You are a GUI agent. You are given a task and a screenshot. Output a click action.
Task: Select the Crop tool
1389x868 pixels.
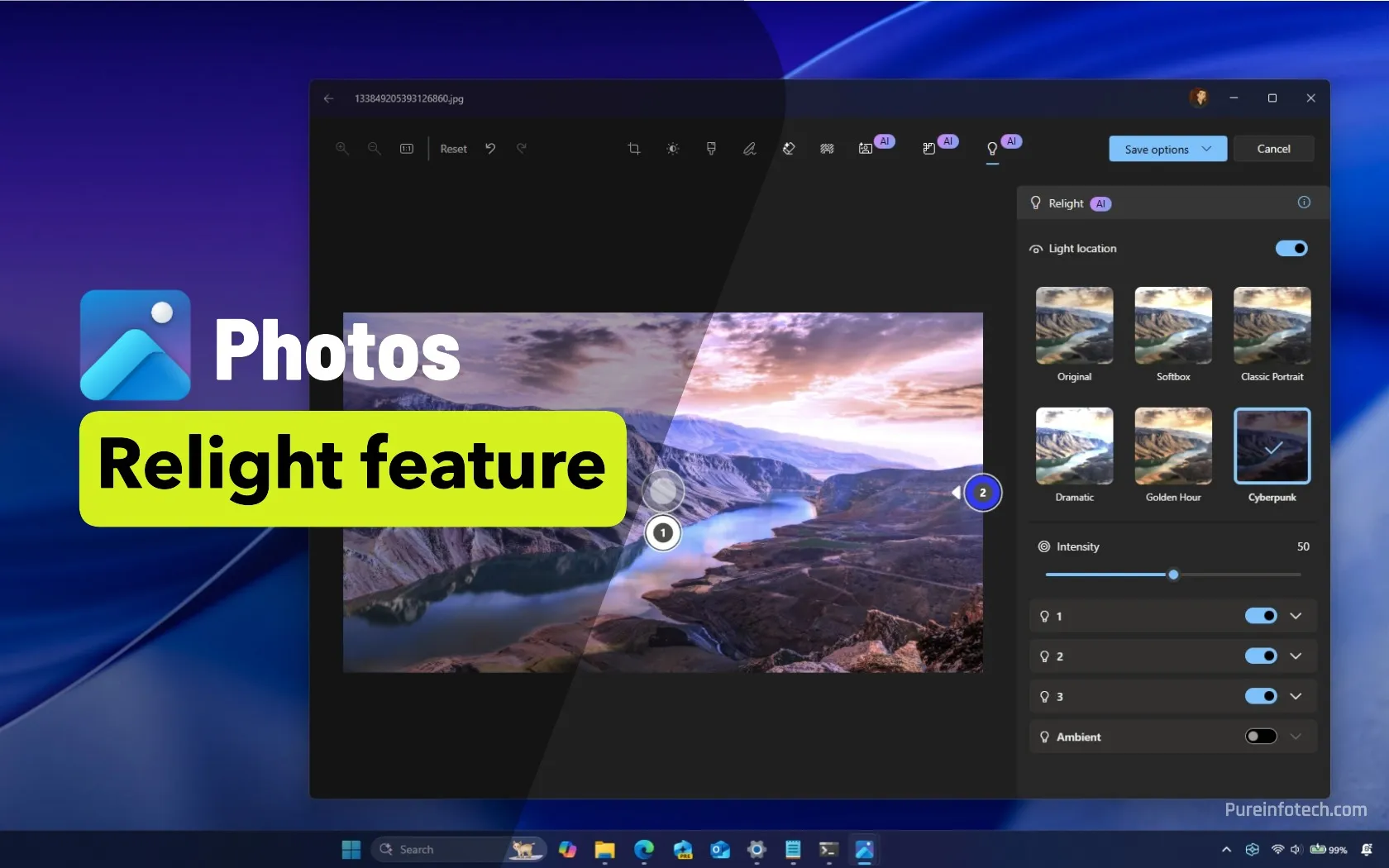(x=634, y=149)
